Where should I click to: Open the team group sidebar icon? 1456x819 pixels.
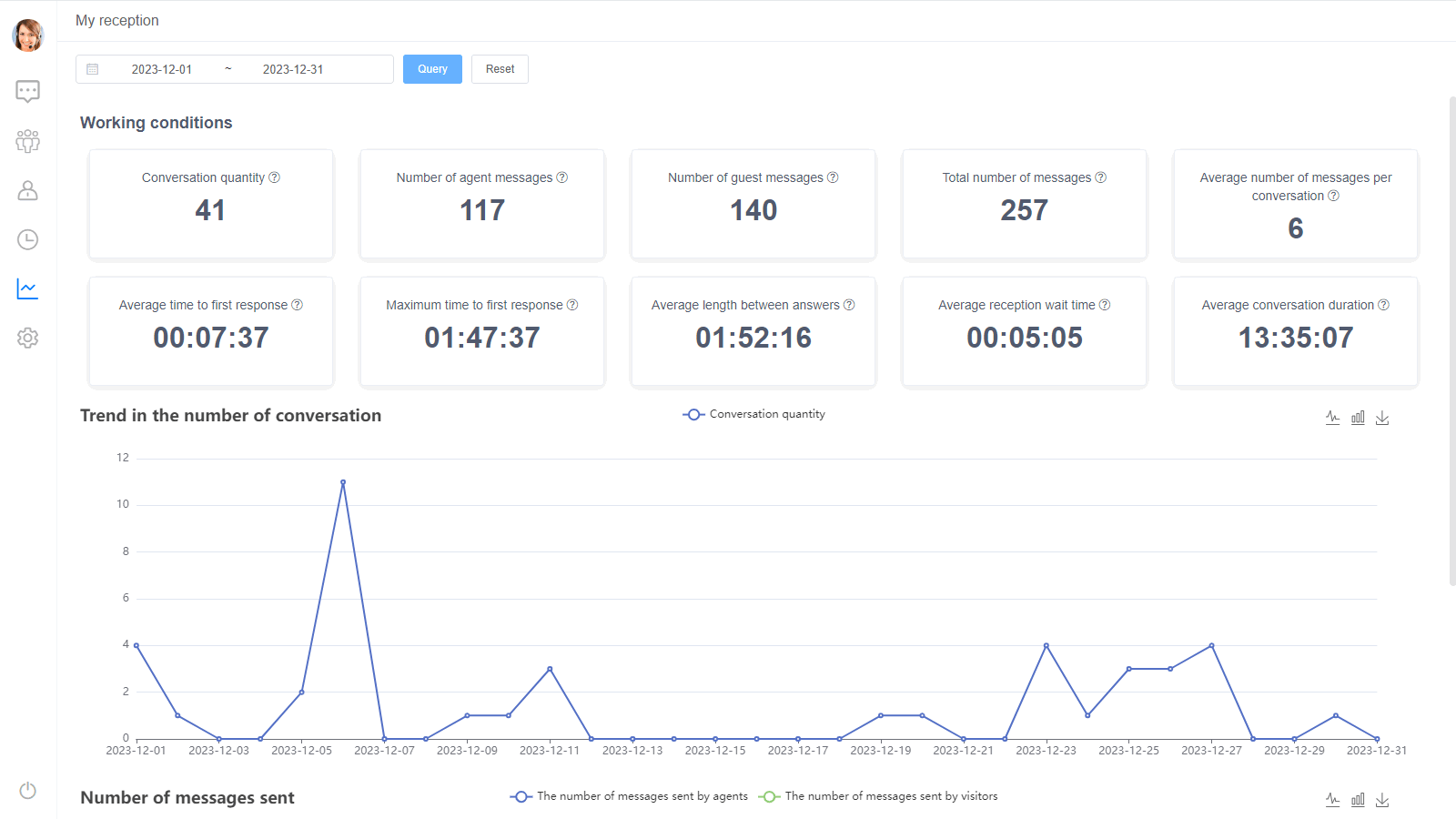[27, 141]
